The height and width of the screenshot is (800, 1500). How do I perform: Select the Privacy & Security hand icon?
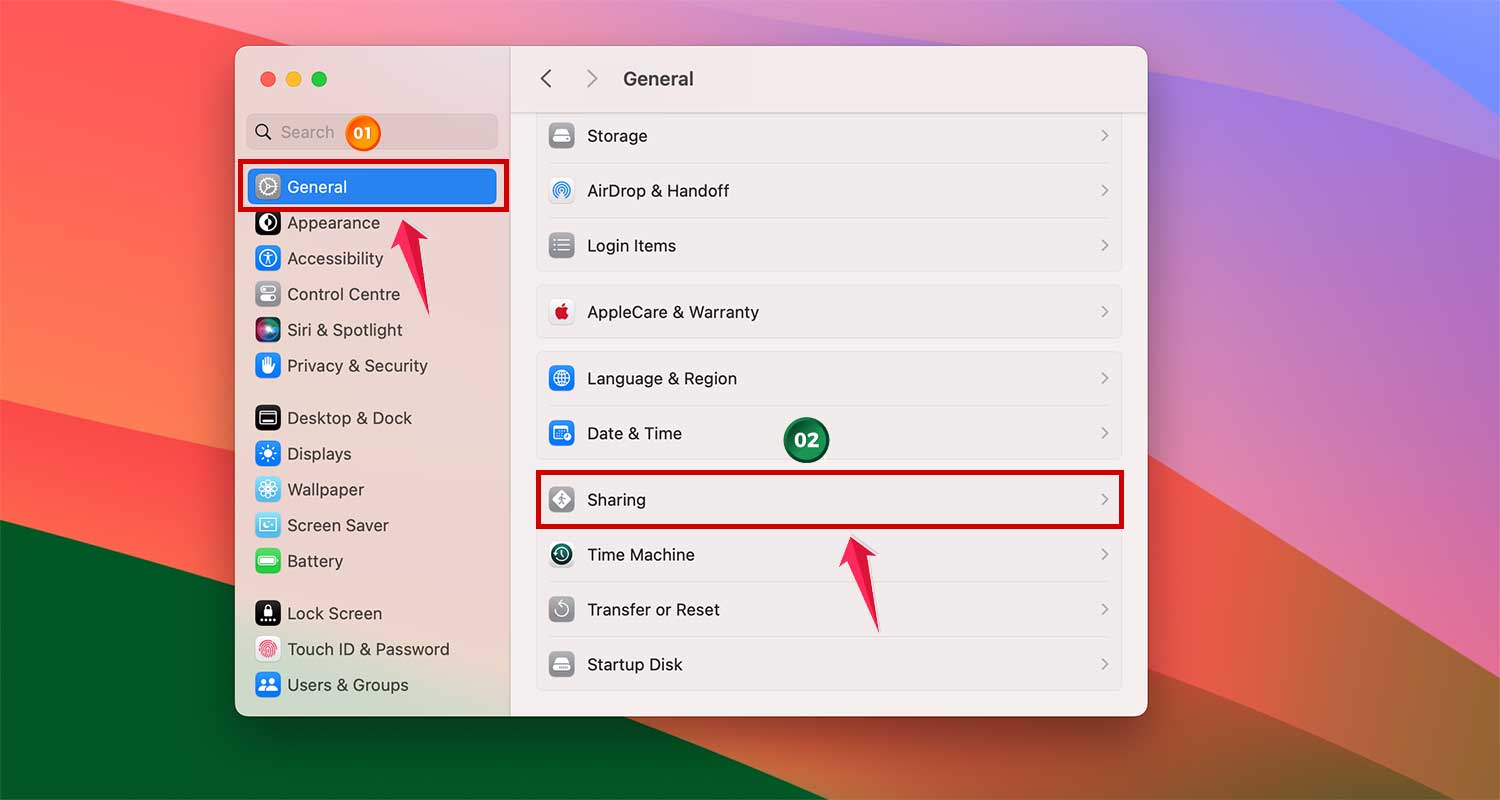(x=268, y=366)
